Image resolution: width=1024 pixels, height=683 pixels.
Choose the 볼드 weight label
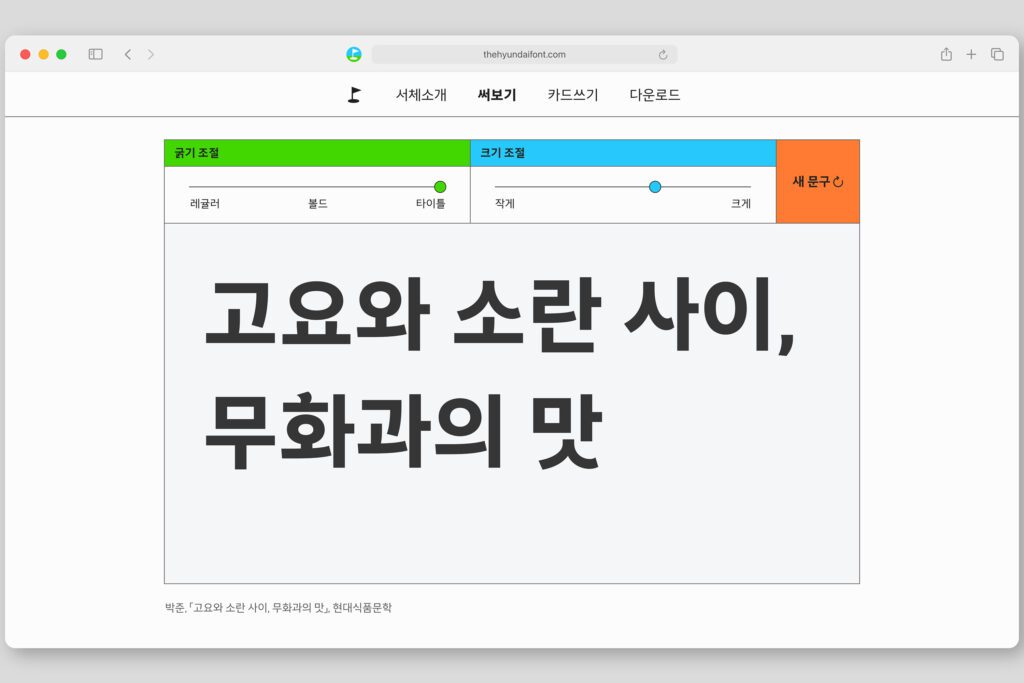(x=318, y=204)
